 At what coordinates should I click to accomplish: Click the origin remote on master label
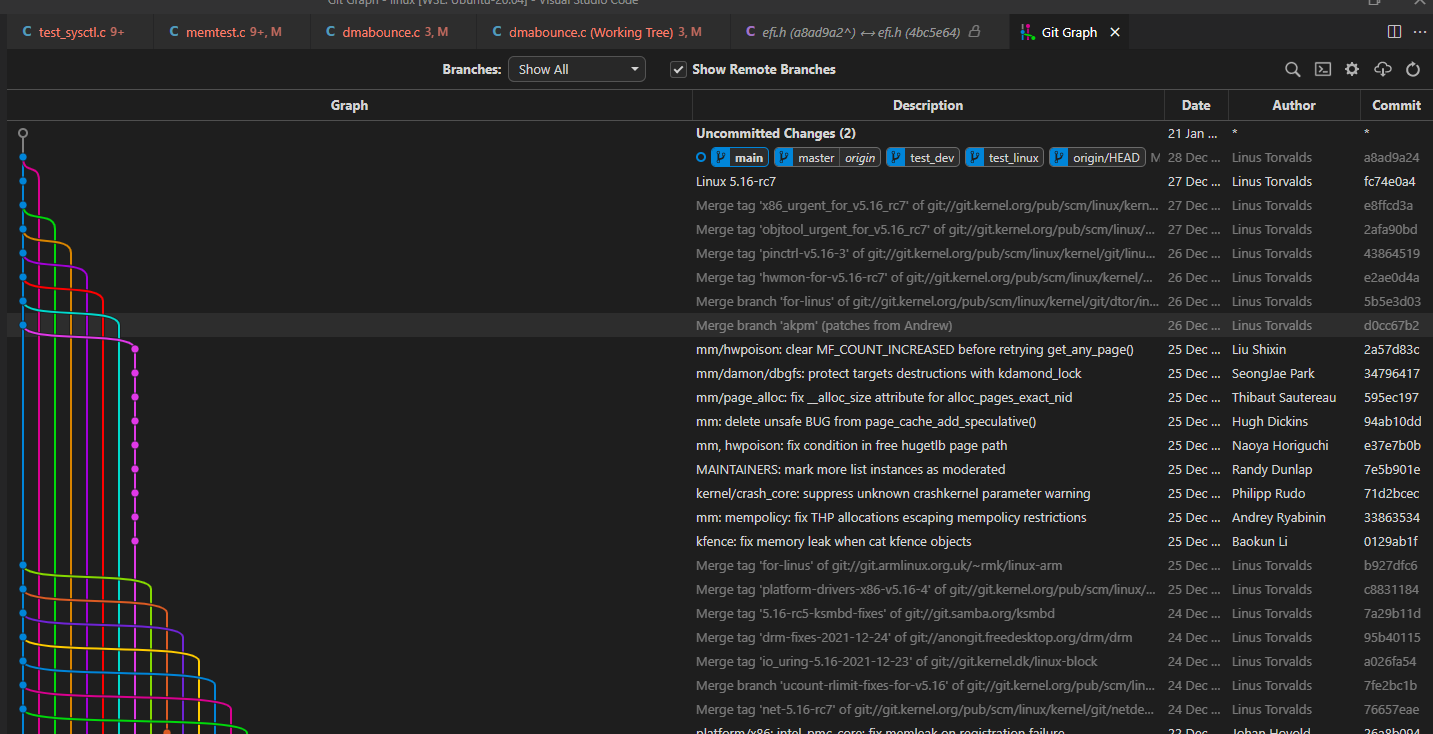860,158
